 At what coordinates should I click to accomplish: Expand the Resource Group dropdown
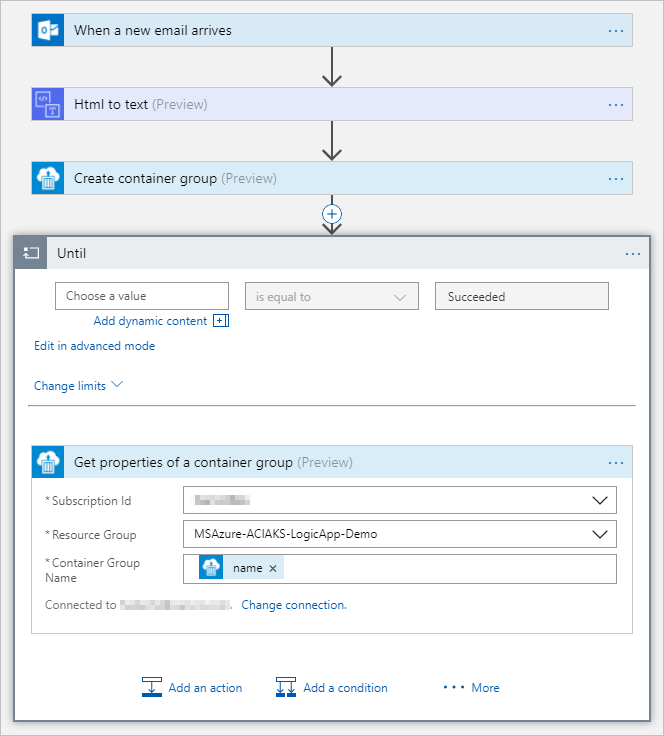600,534
